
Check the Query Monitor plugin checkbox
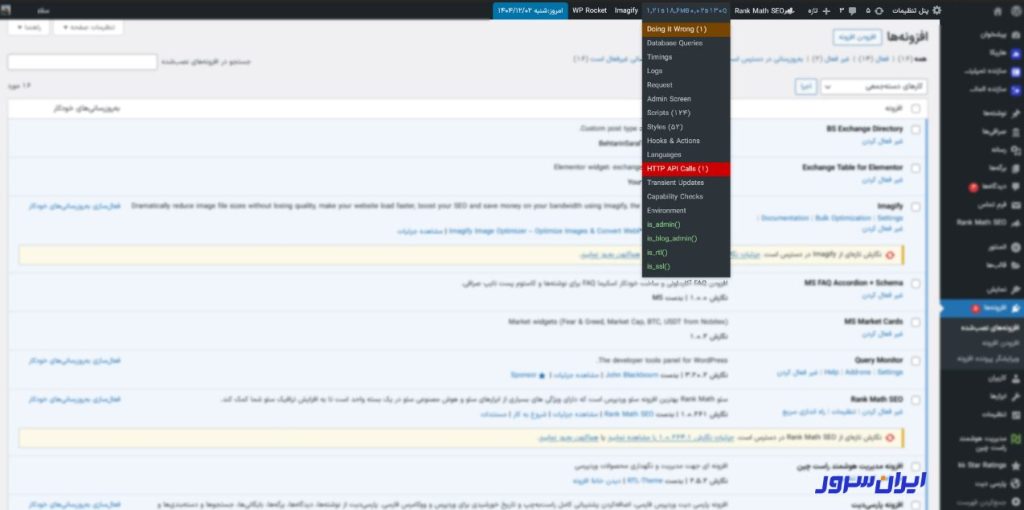coord(916,361)
